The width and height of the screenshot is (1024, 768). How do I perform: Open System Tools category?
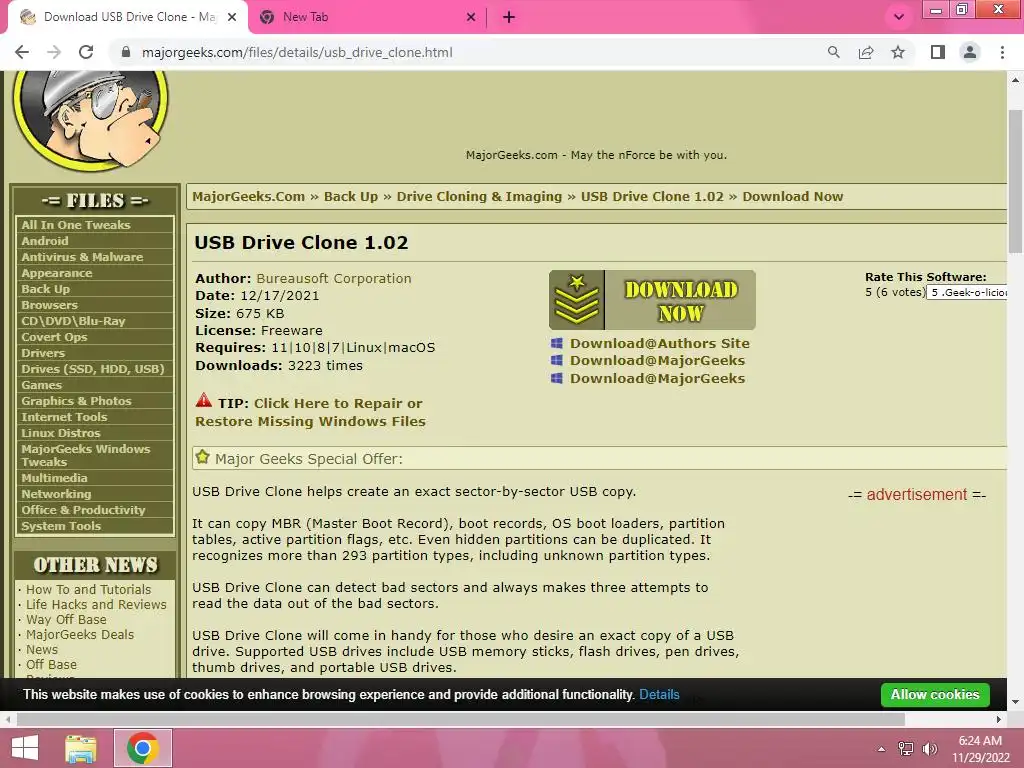pyautogui.click(x=61, y=526)
